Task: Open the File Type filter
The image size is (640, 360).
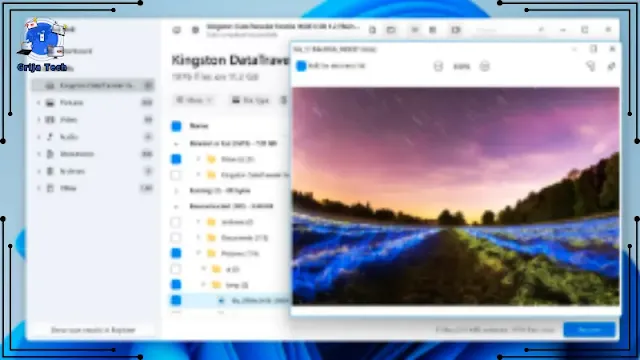Action: (x=250, y=100)
